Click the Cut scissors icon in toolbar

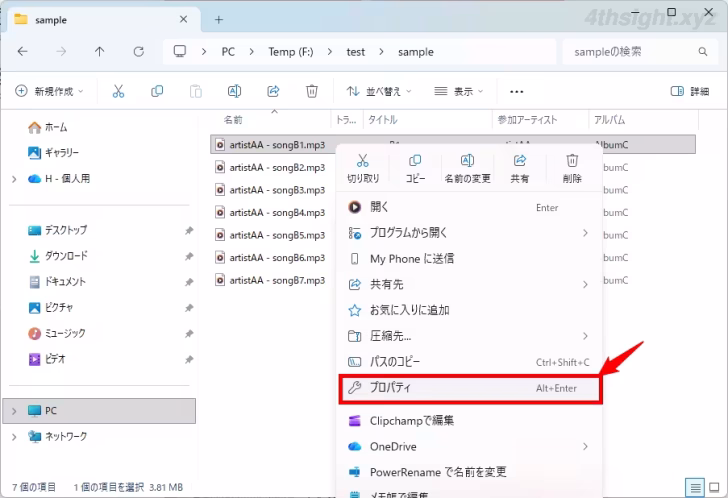coord(118,91)
